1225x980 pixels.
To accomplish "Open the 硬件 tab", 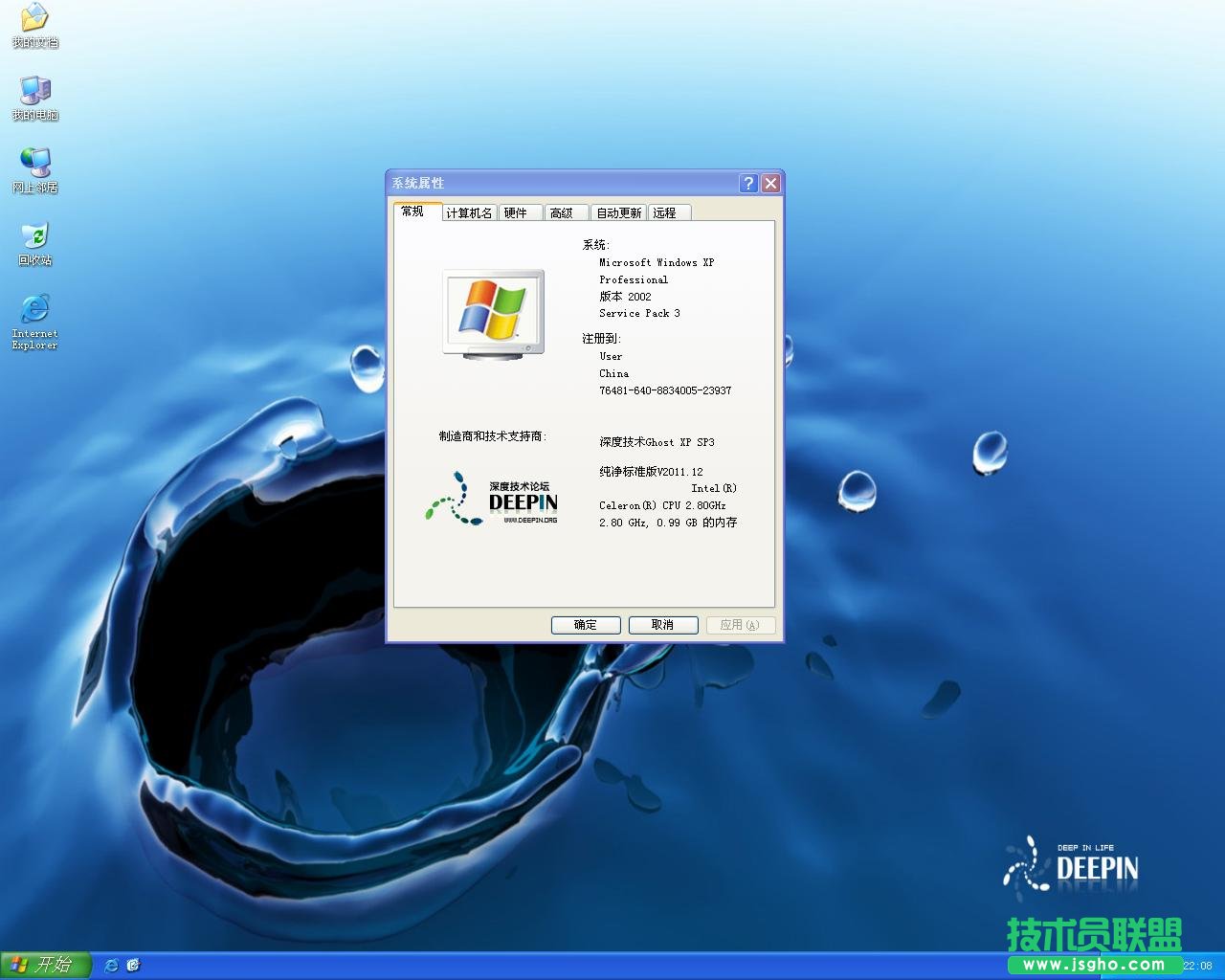I will pyautogui.click(x=516, y=212).
